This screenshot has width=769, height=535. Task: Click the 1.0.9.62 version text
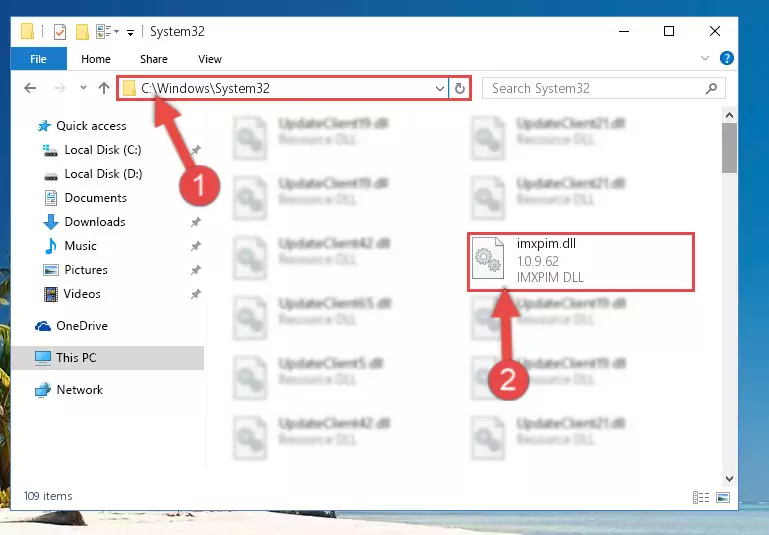tap(538, 261)
